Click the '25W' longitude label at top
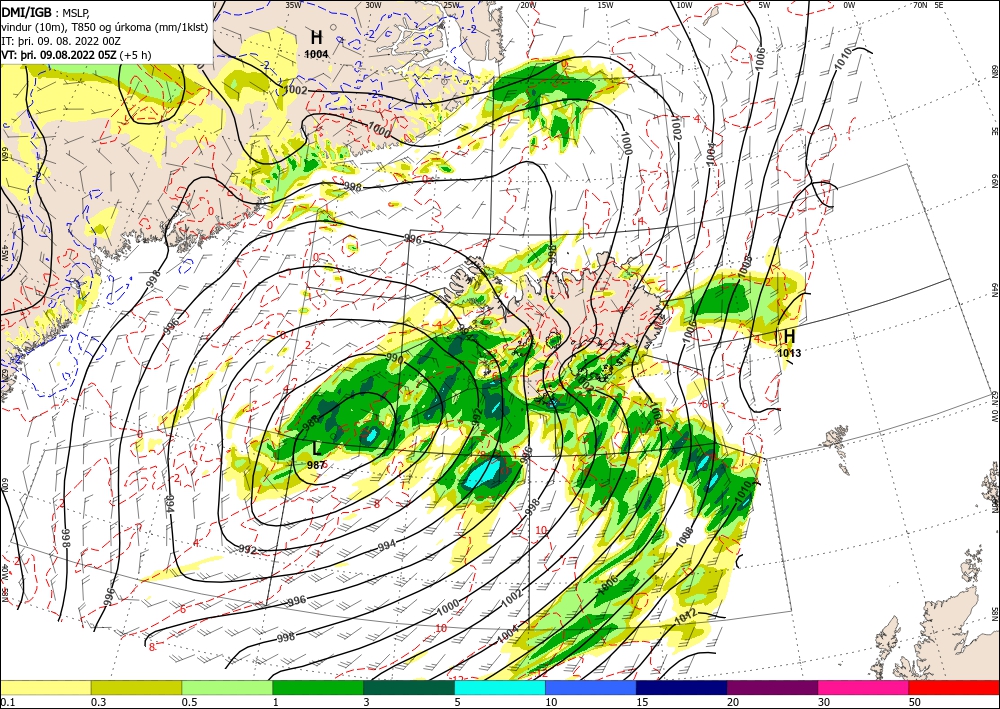 coord(452,5)
